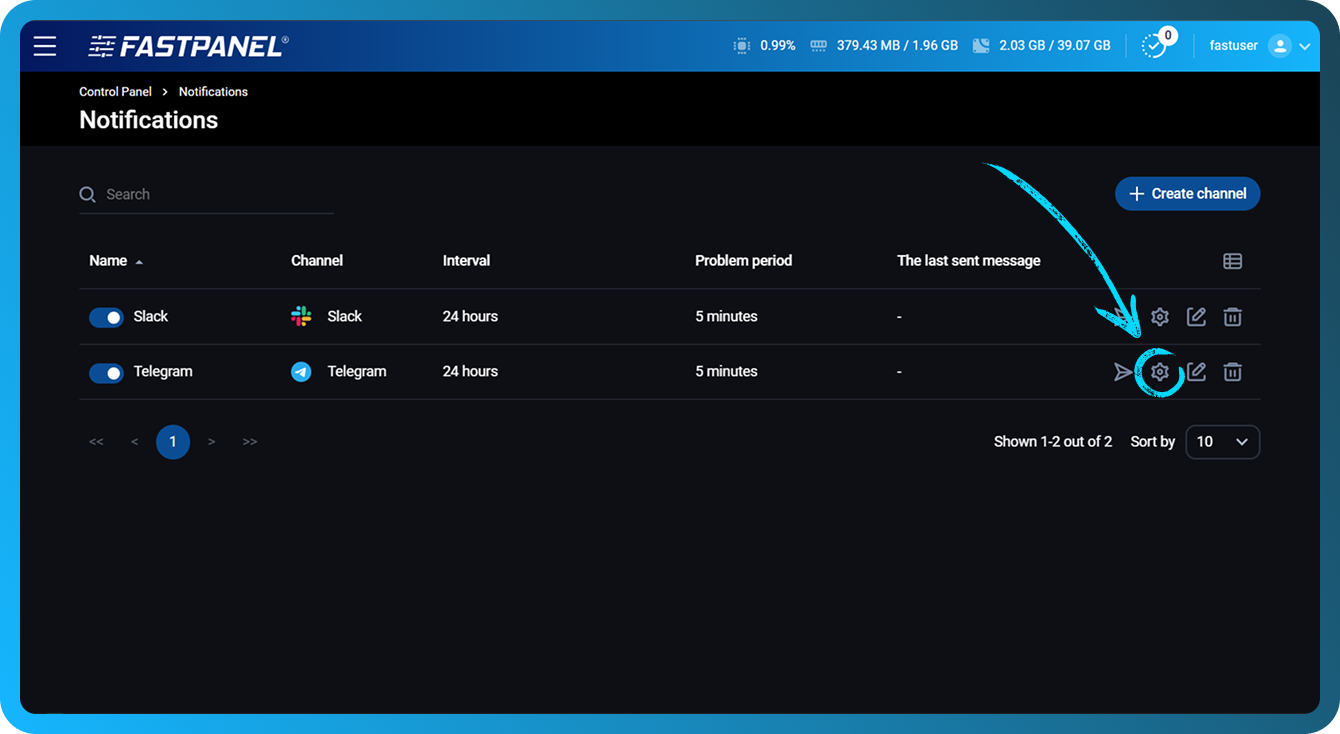
Task: Click the FASTPANEL logo
Action: tap(188, 46)
